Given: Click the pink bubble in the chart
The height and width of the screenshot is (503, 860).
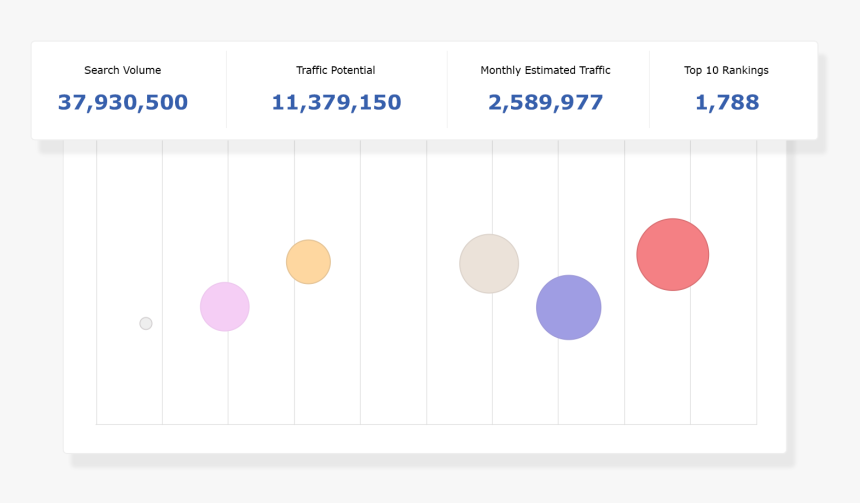Looking at the screenshot, I should pyautogui.click(x=225, y=307).
